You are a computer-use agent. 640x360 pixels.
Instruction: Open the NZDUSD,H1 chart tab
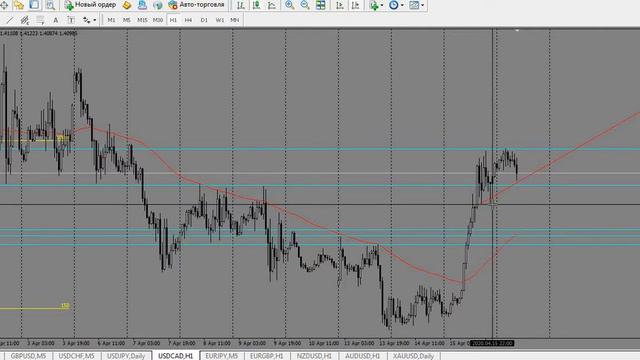[314, 356]
